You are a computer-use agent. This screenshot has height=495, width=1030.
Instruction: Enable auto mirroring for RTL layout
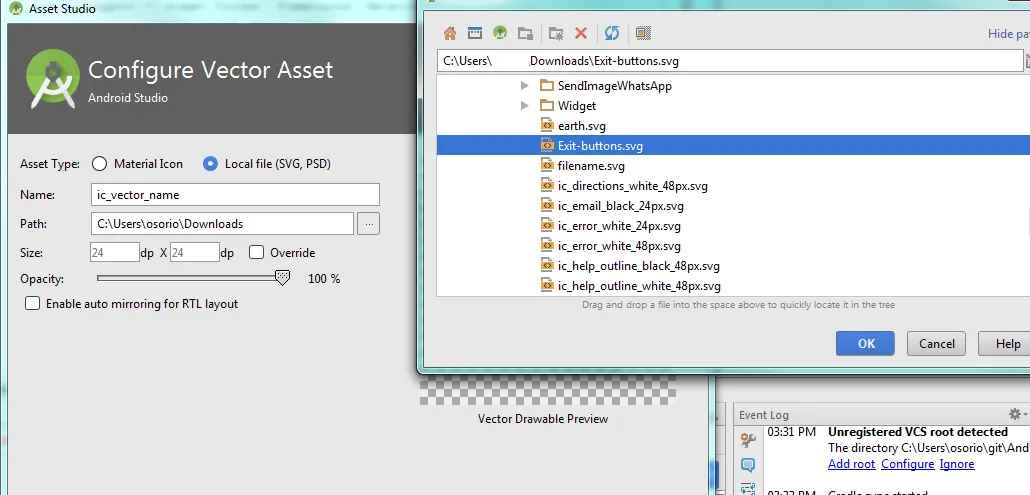(x=33, y=304)
